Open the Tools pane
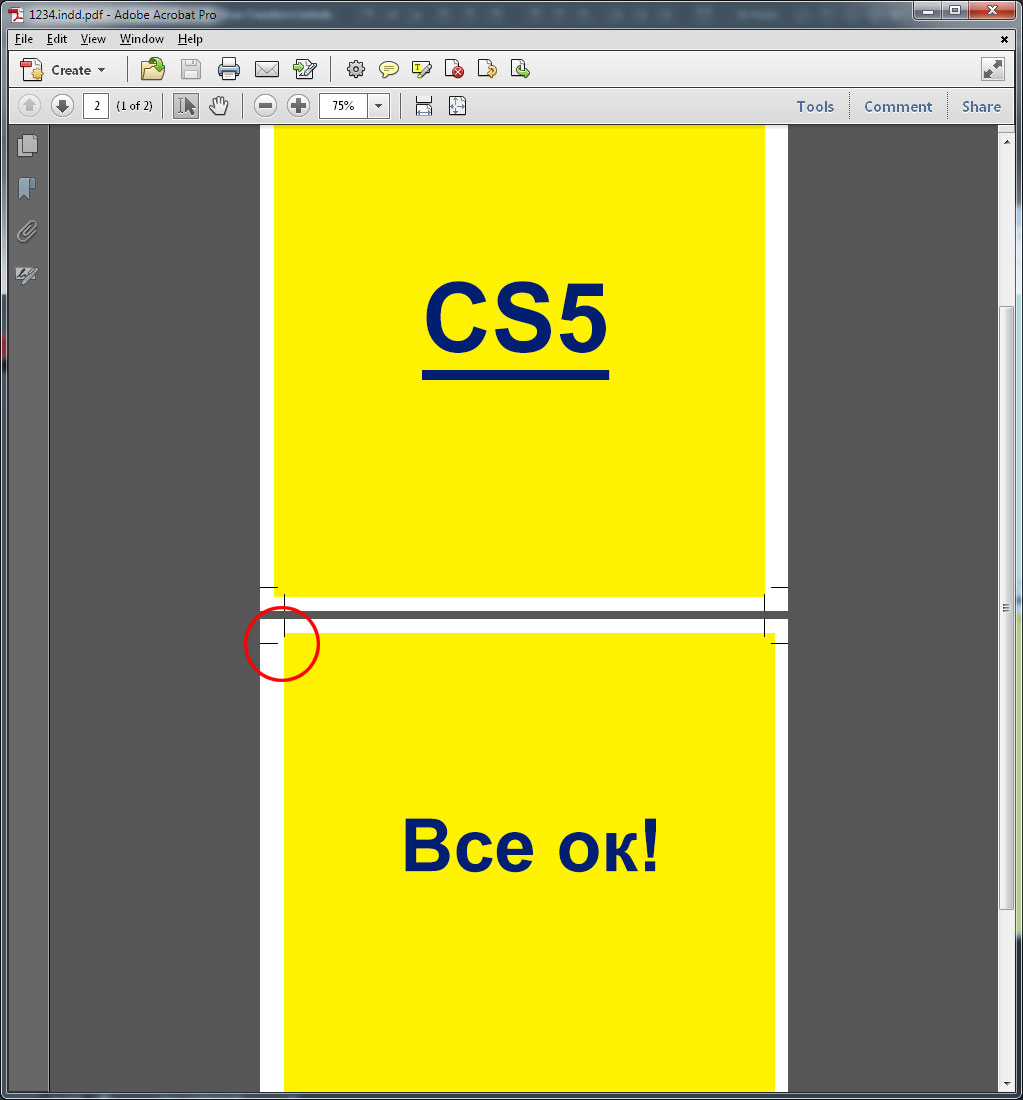 [815, 107]
